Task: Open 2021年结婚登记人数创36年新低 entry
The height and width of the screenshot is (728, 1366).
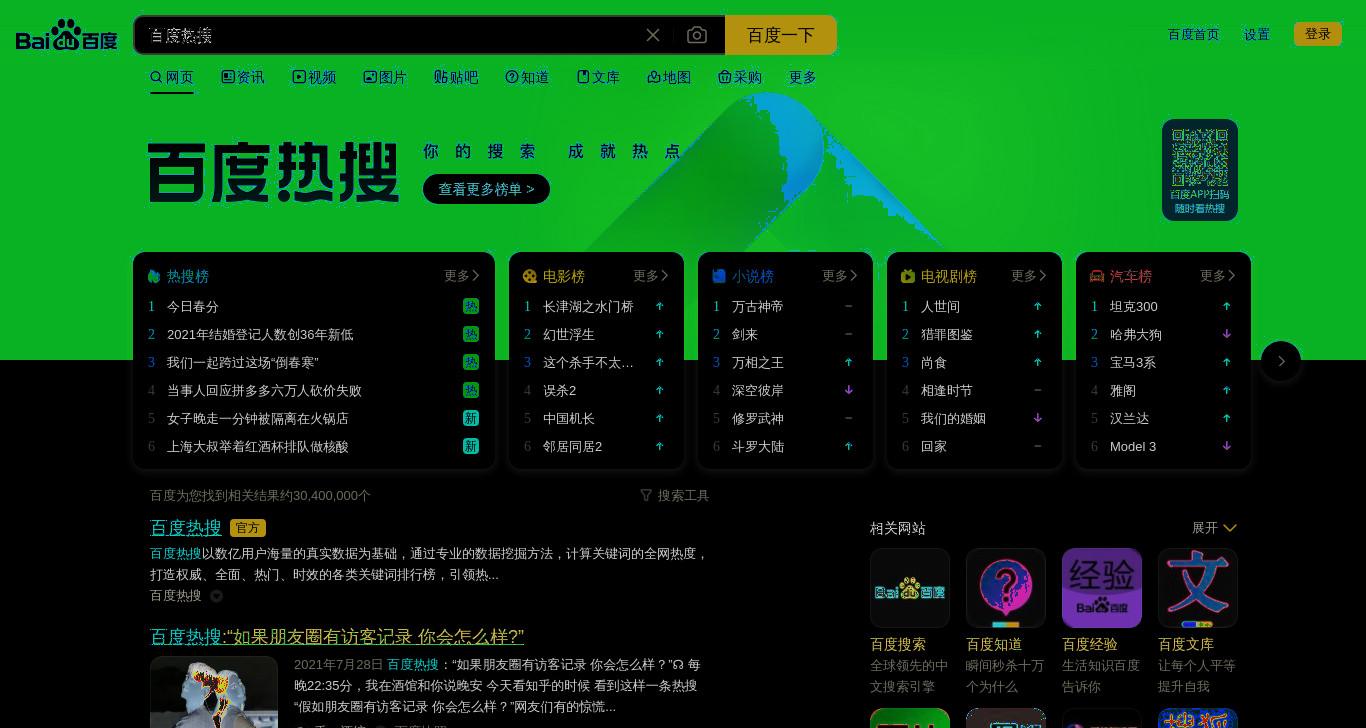Action: pos(260,334)
